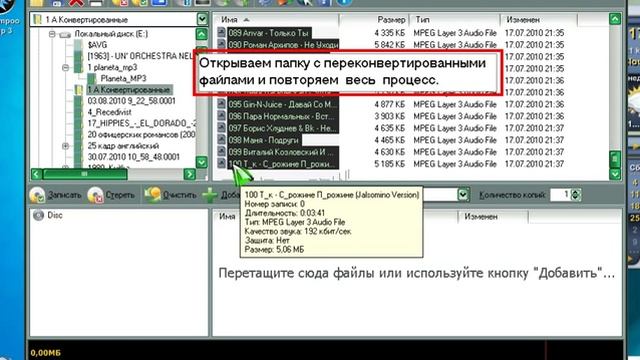Click the green plus Добавить icon
This screenshot has height=360, width=640.
coord(209,195)
